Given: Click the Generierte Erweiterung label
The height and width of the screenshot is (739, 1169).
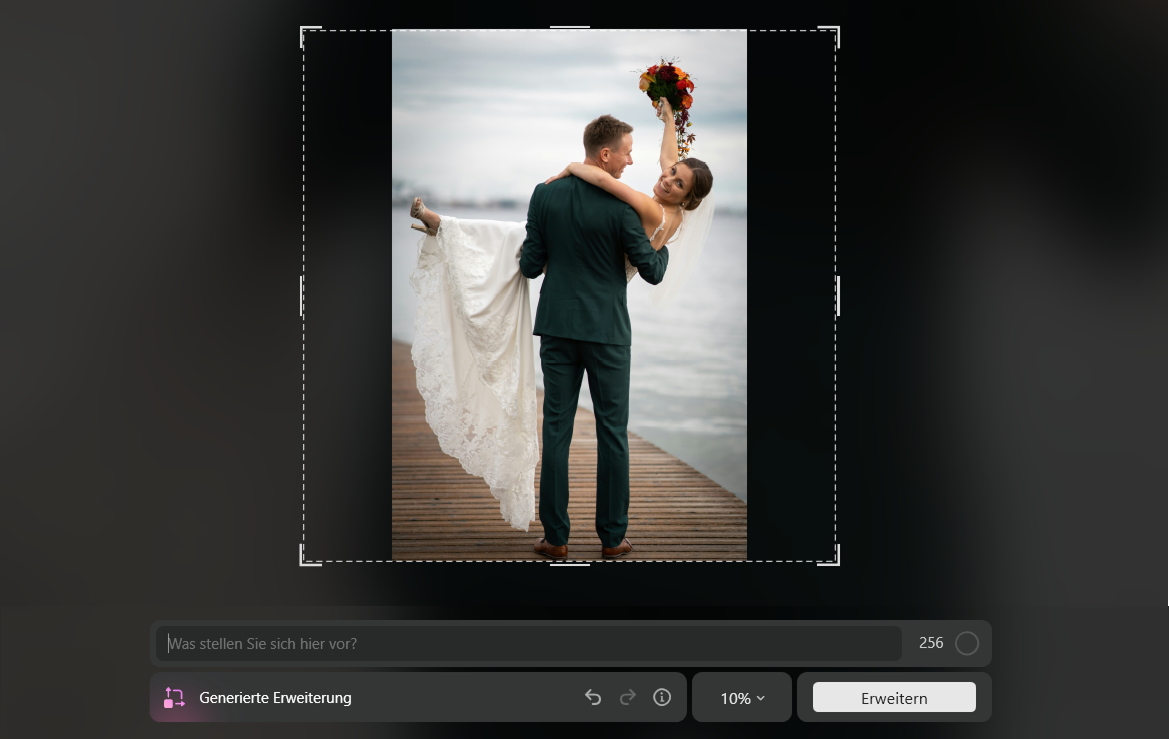Looking at the screenshot, I should click(x=275, y=698).
